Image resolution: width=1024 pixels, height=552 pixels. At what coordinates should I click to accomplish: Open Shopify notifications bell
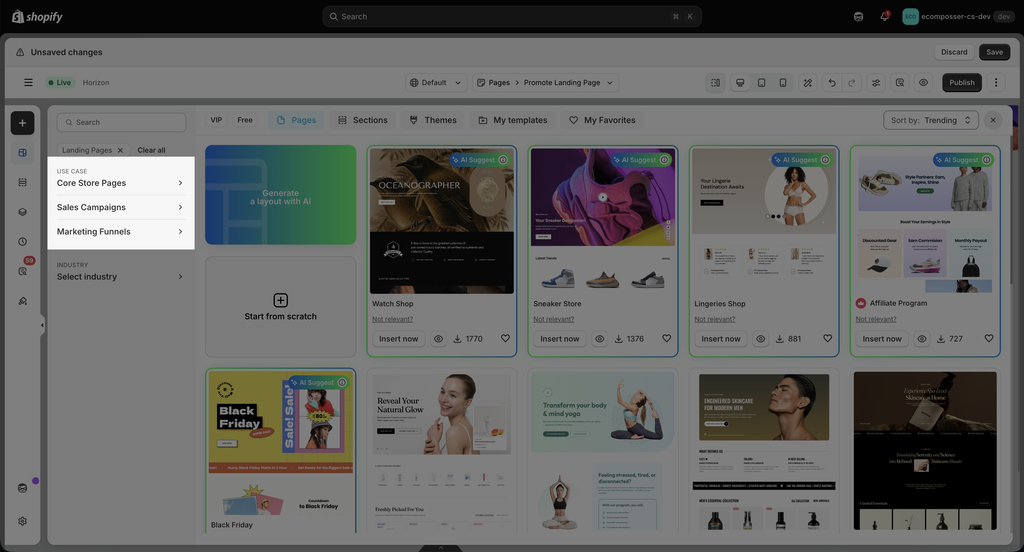(884, 16)
